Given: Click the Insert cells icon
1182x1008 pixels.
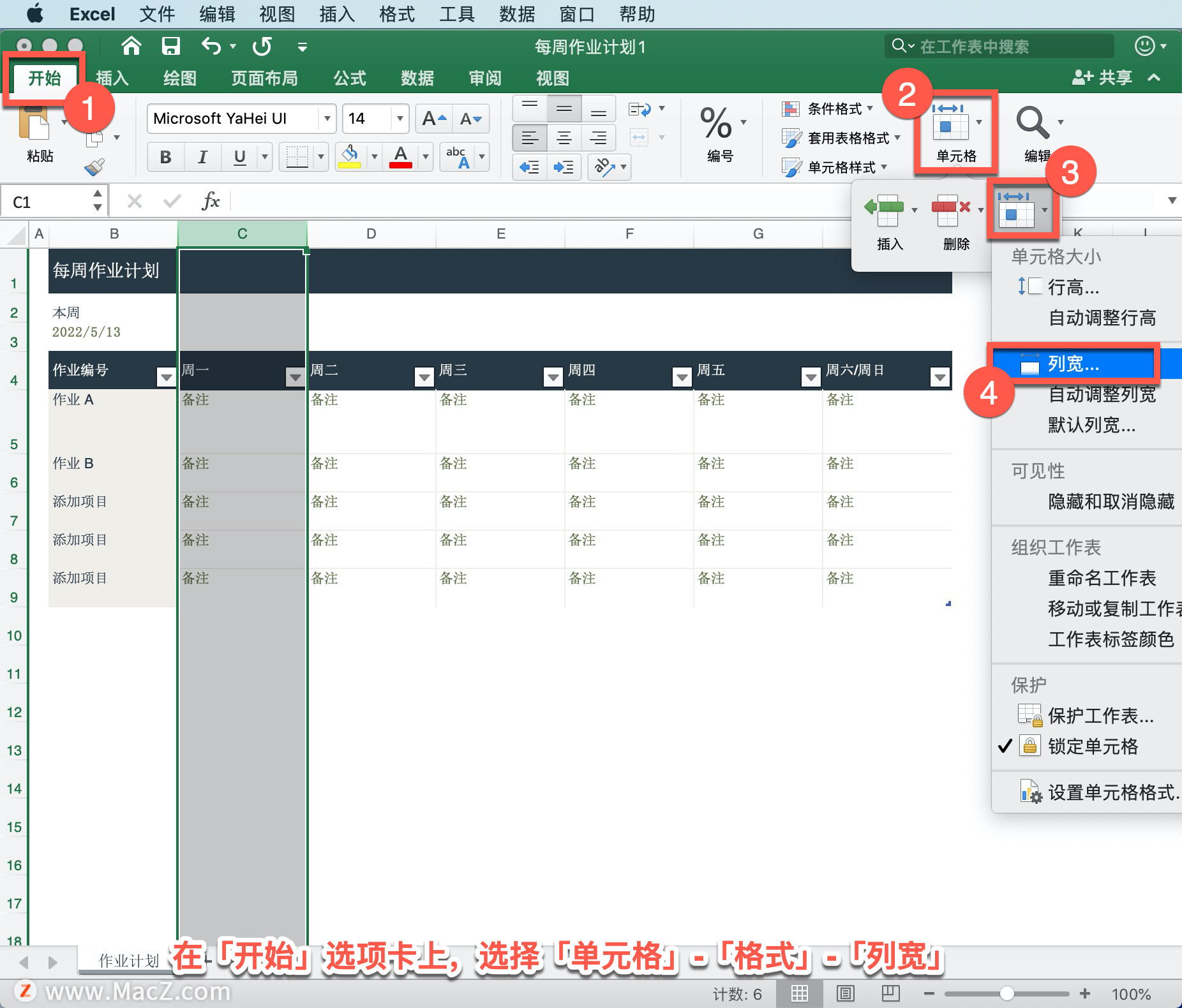Looking at the screenshot, I should coord(885,210).
